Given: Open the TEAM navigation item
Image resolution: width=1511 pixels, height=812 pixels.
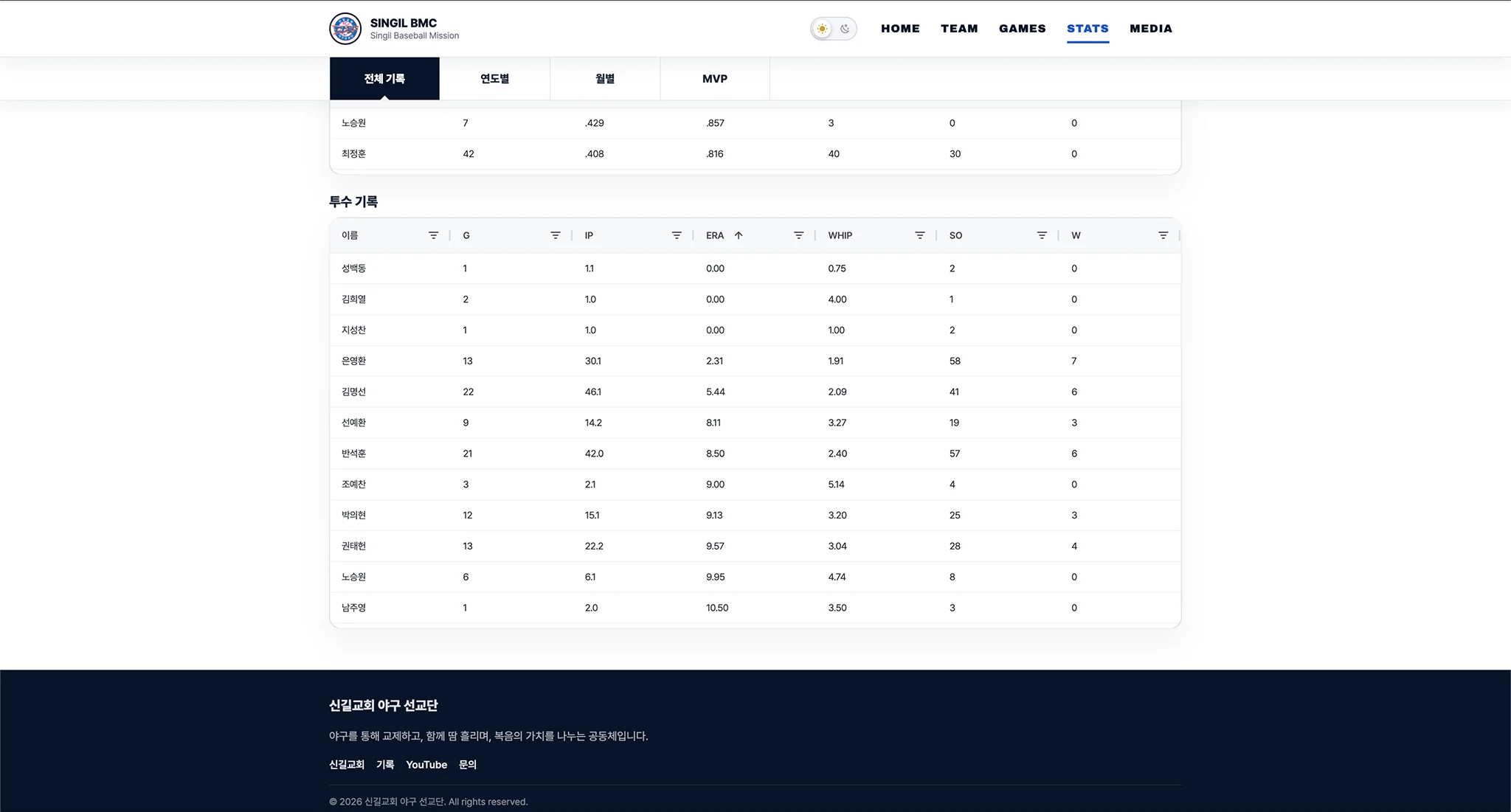Looking at the screenshot, I should 959,29.
